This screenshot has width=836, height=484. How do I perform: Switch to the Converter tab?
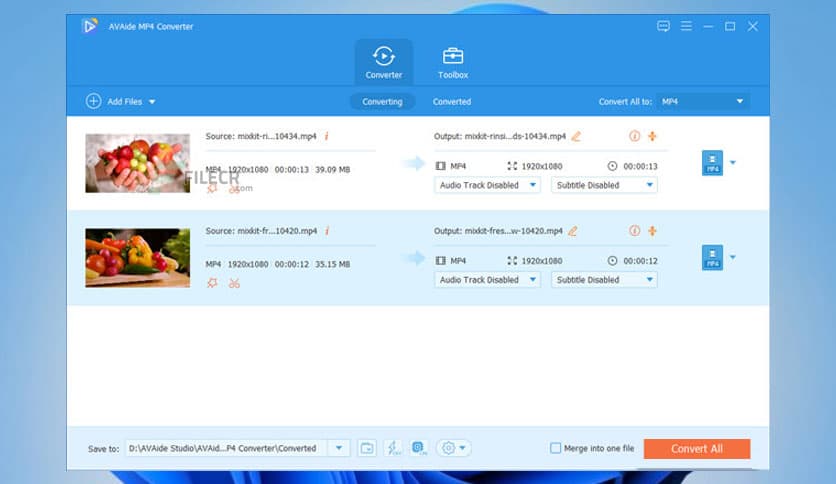tap(383, 62)
